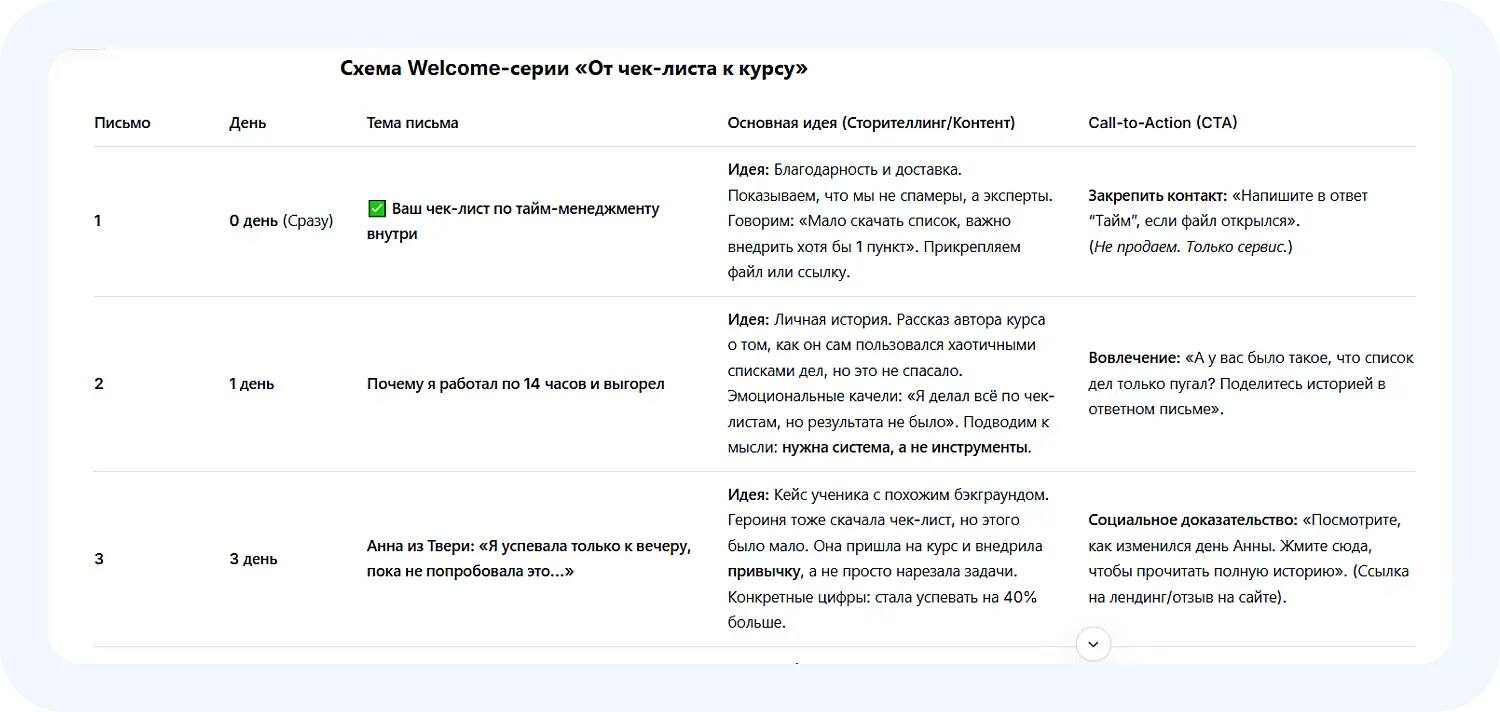Open the subject «Почему я работал по 14 часов и выгорел»

(515, 383)
